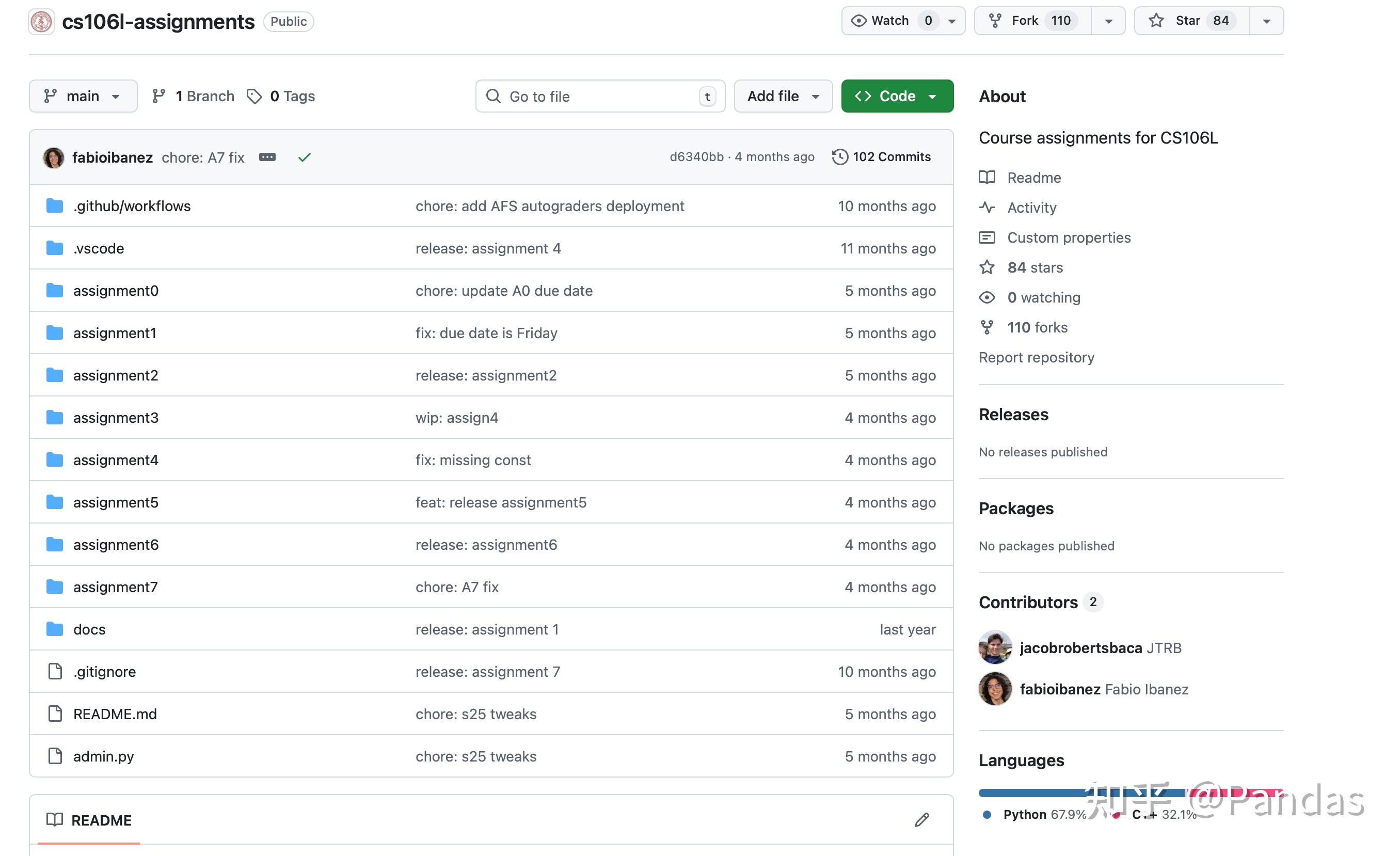
Task: Click the repository owner avatar logo
Action: pos(41,22)
